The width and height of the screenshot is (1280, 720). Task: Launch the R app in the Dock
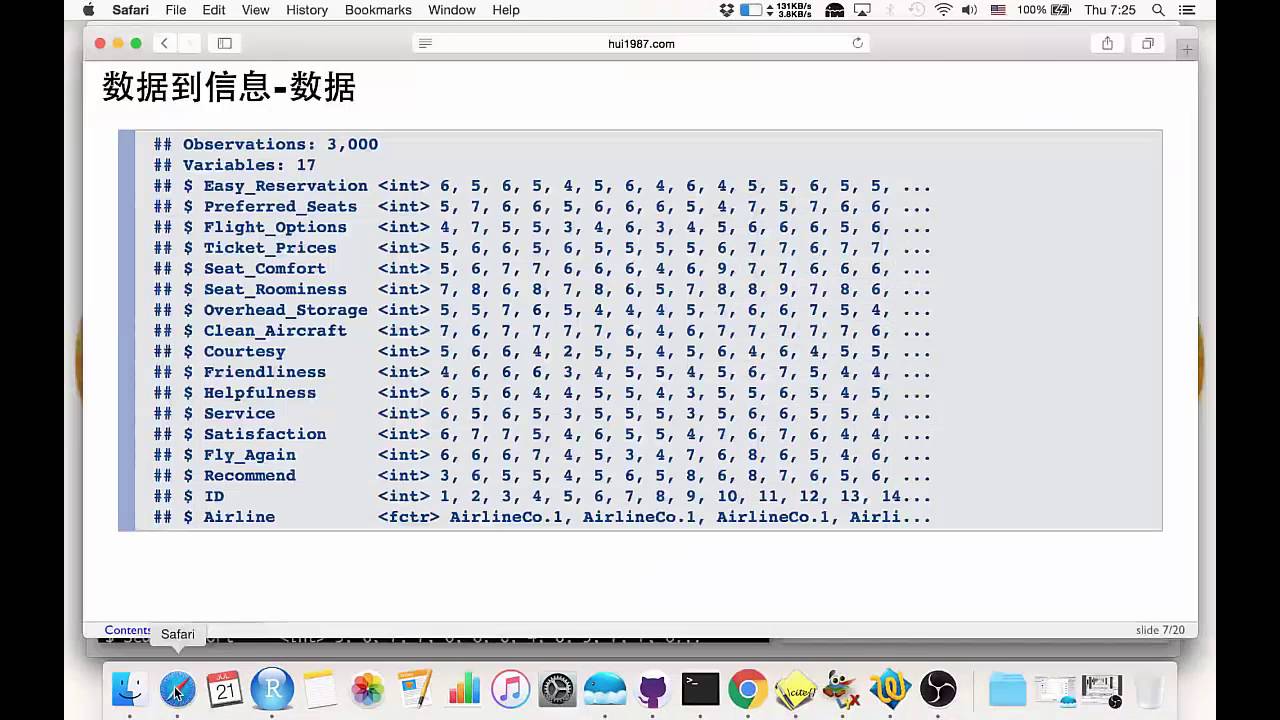[272, 689]
